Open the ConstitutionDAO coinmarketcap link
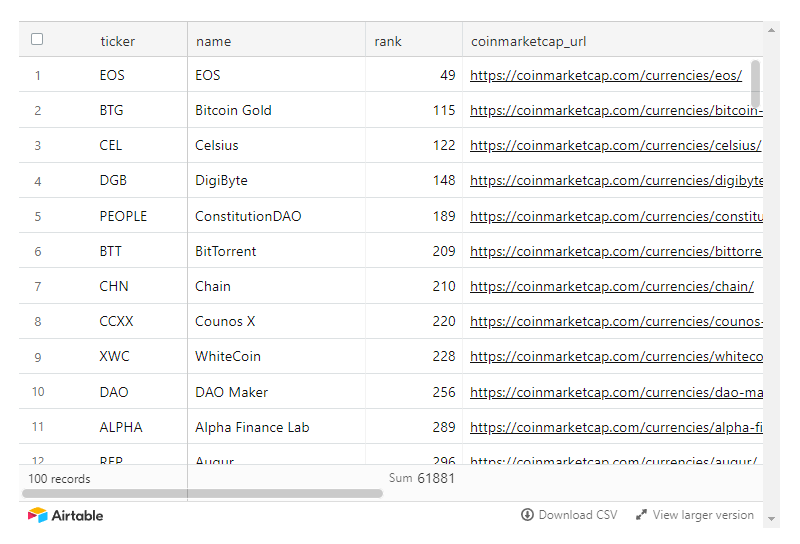The width and height of the screenshot is (800, 544). click(616, 216)
